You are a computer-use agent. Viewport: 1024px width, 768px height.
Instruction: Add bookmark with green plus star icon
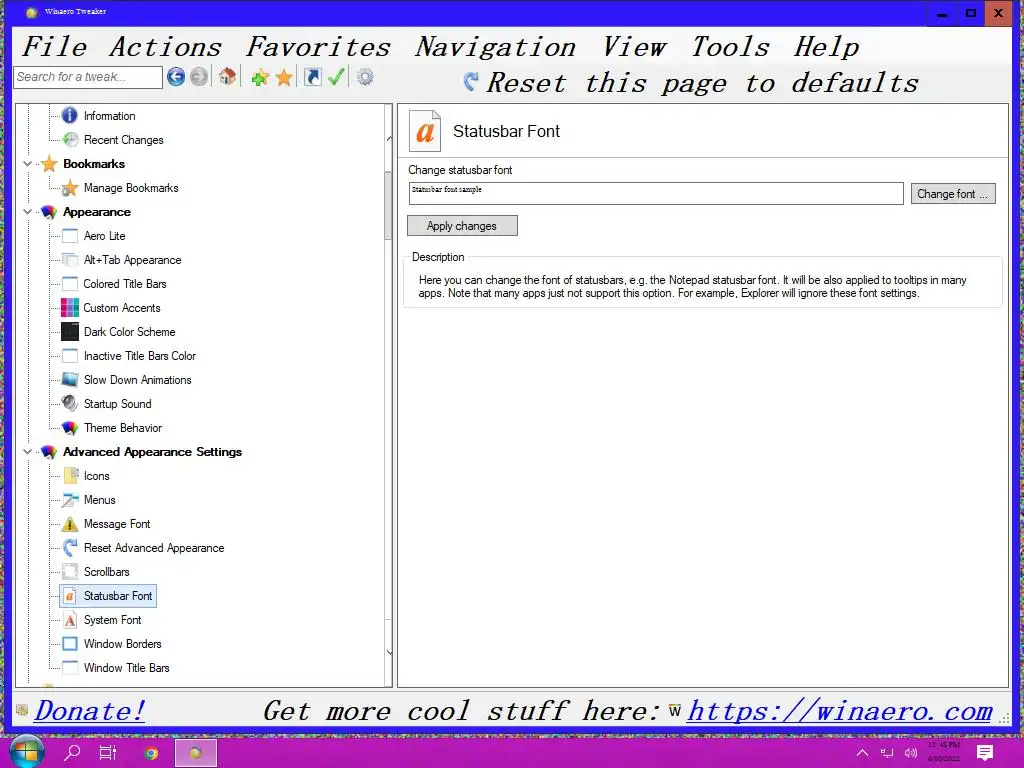(x=260, y=78)
